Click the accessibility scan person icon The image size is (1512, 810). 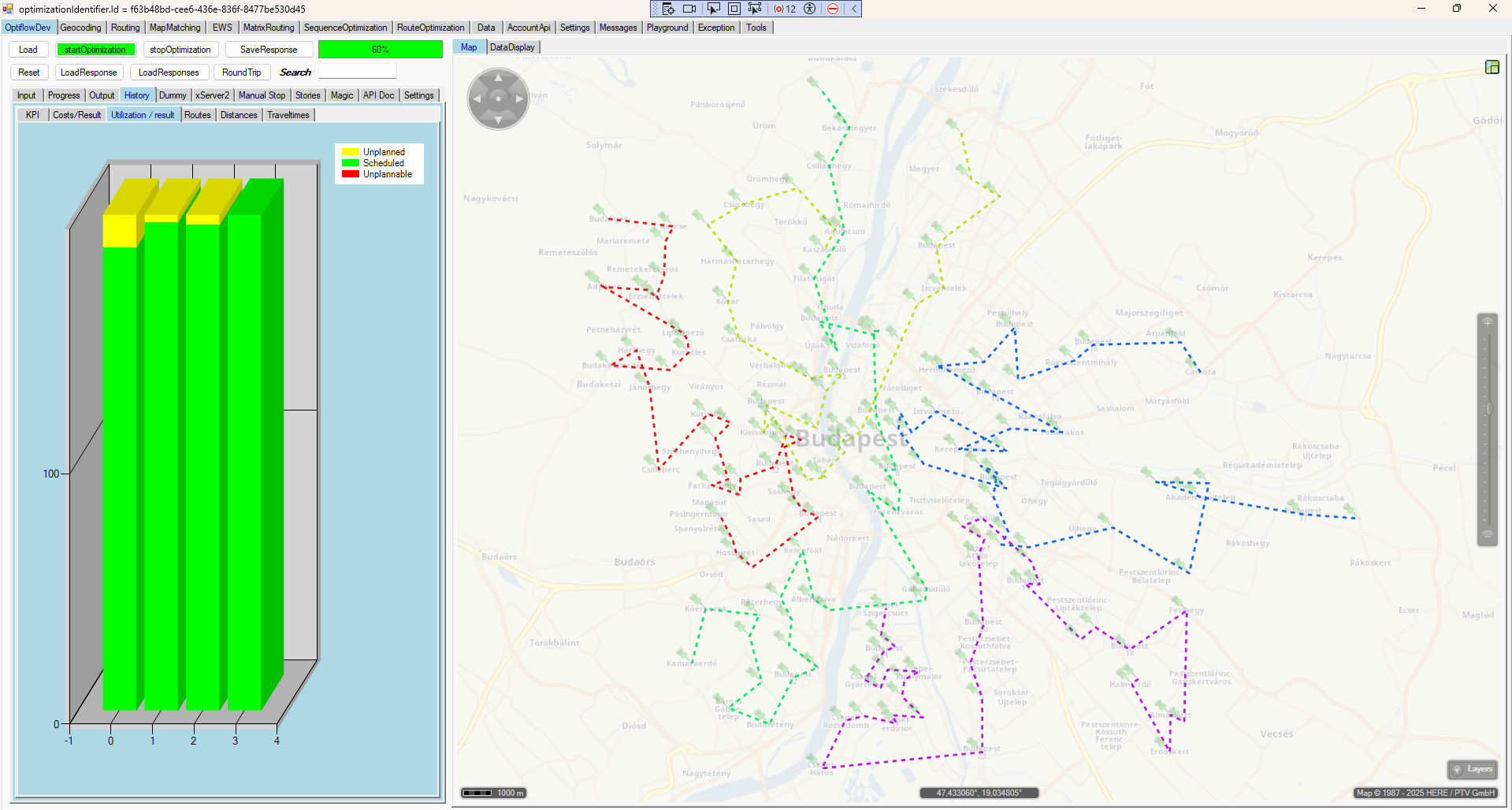[809, 9]
